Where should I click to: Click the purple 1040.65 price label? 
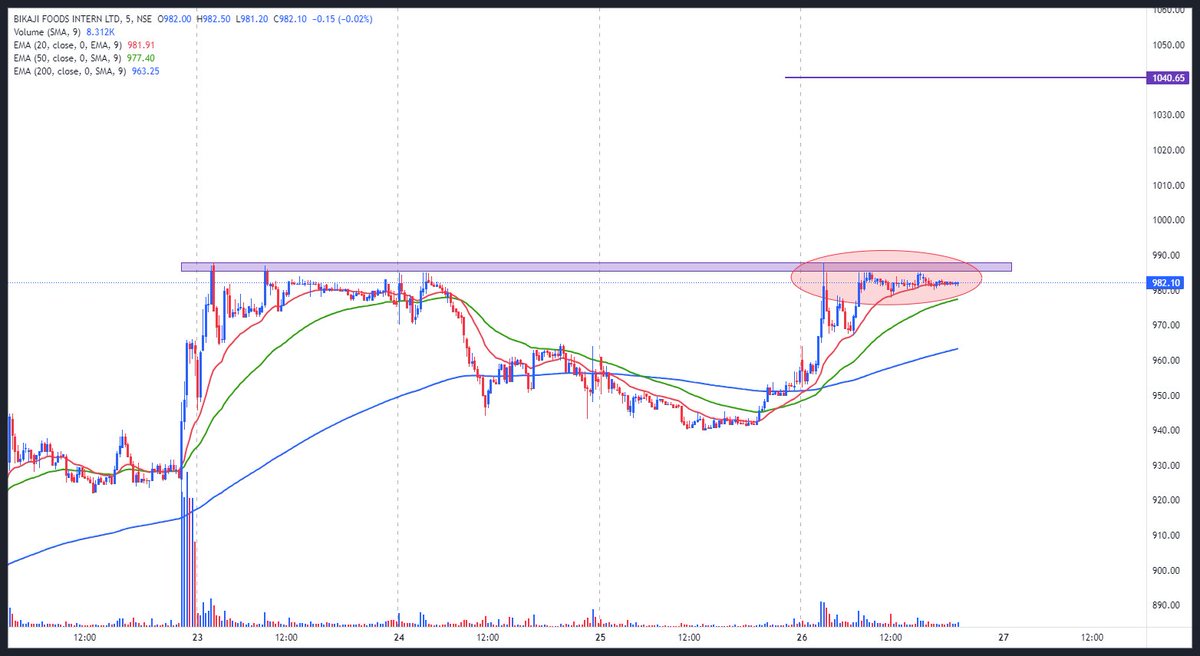(x=1167, y=77)
